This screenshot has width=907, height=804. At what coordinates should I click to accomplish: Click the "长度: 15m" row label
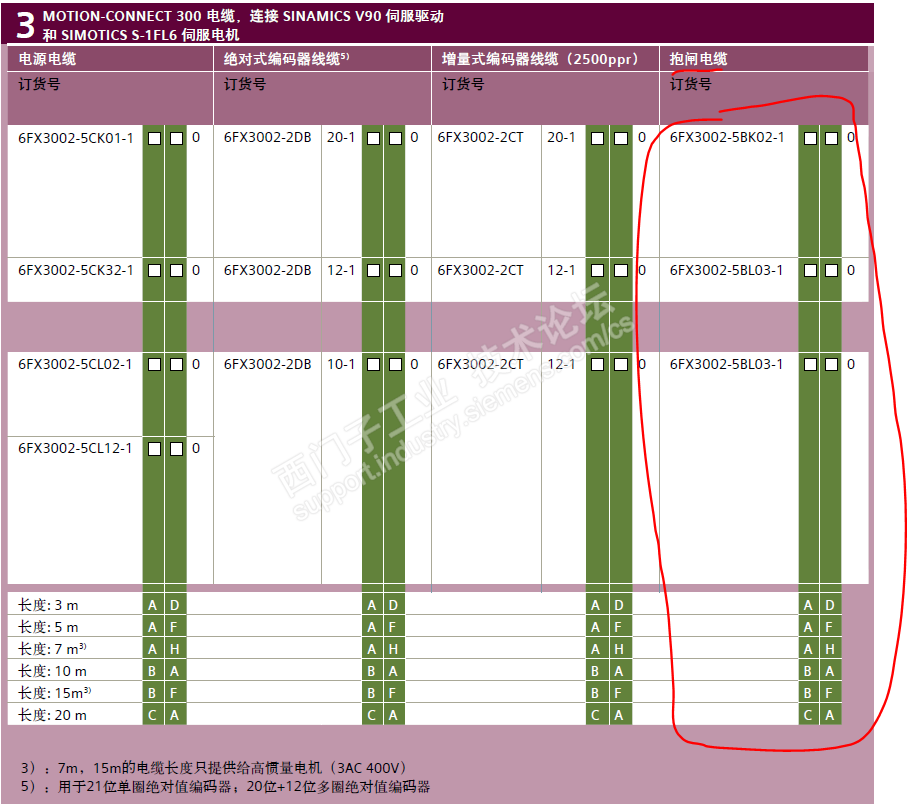pyautogui.click(x=54, y=693)
